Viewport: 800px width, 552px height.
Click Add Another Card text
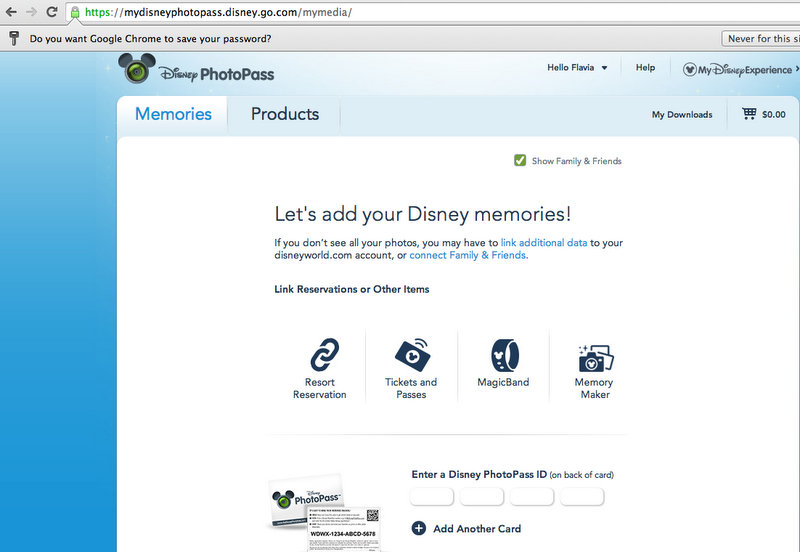tap(477, 529)
